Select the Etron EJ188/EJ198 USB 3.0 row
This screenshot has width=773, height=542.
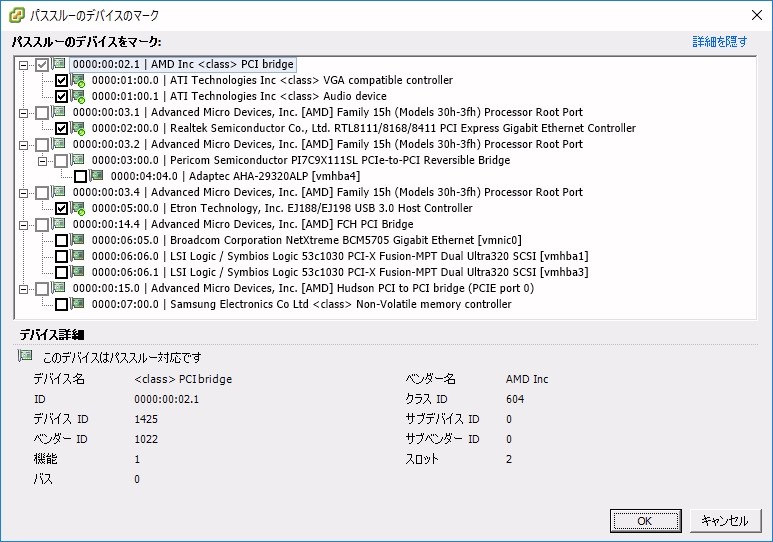pyautogui.click(x=282, y=208)
